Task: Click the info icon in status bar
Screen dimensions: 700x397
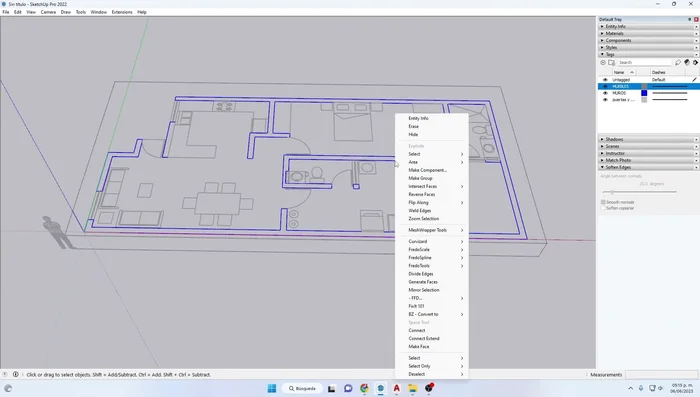Action: [16, 375]
